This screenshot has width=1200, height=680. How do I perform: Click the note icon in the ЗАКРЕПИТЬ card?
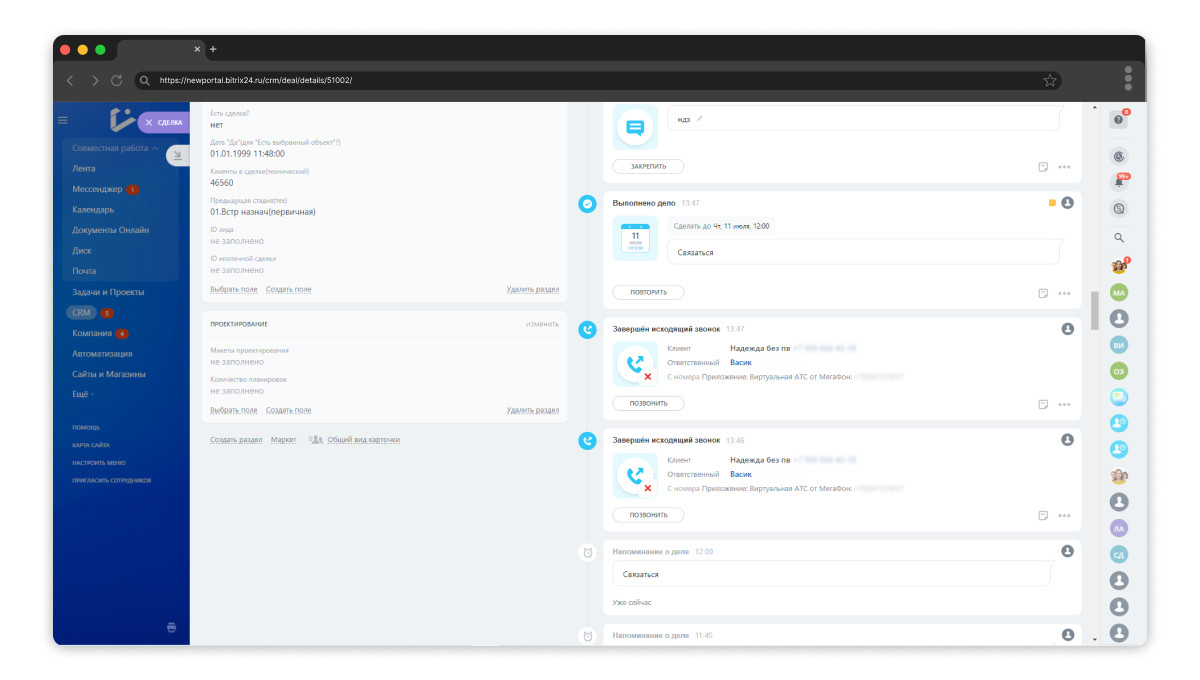[1043, 167]
